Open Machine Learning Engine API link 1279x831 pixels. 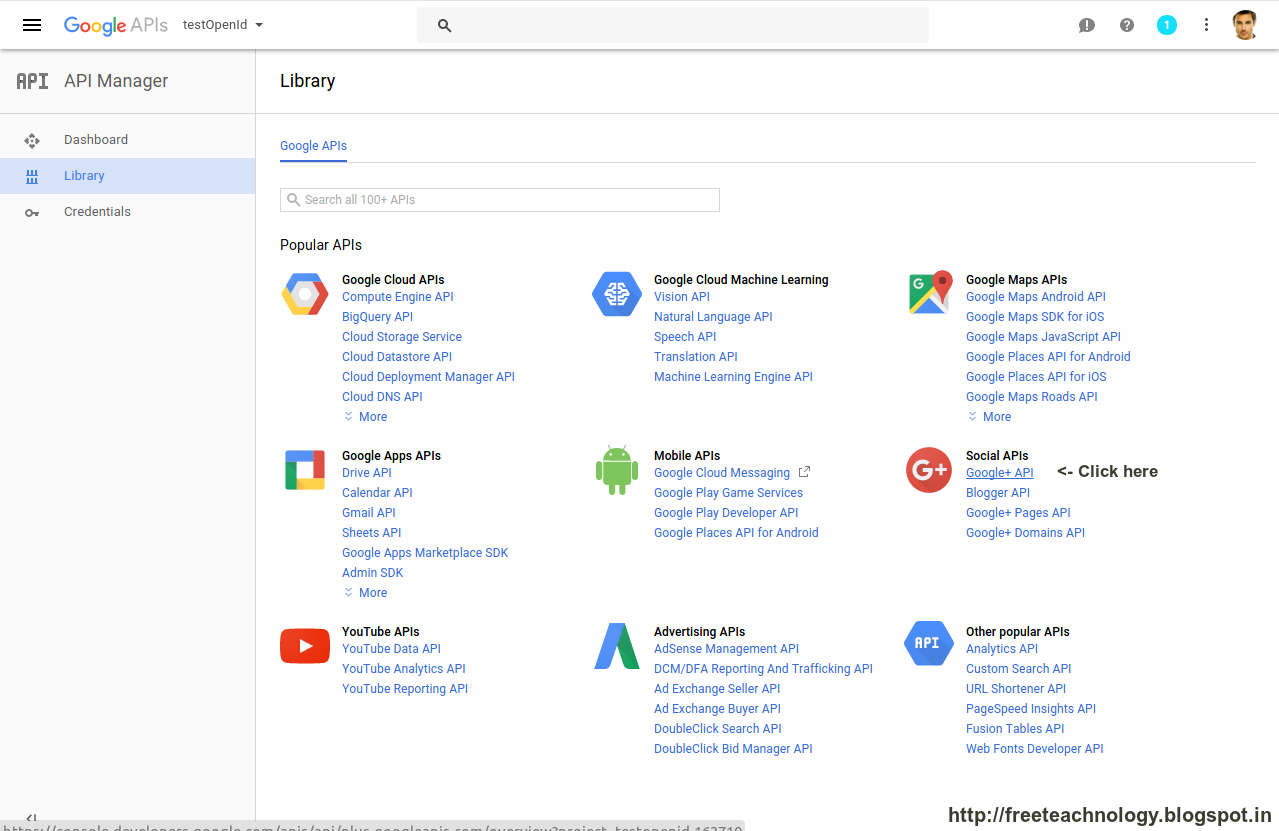pos(733,377)
